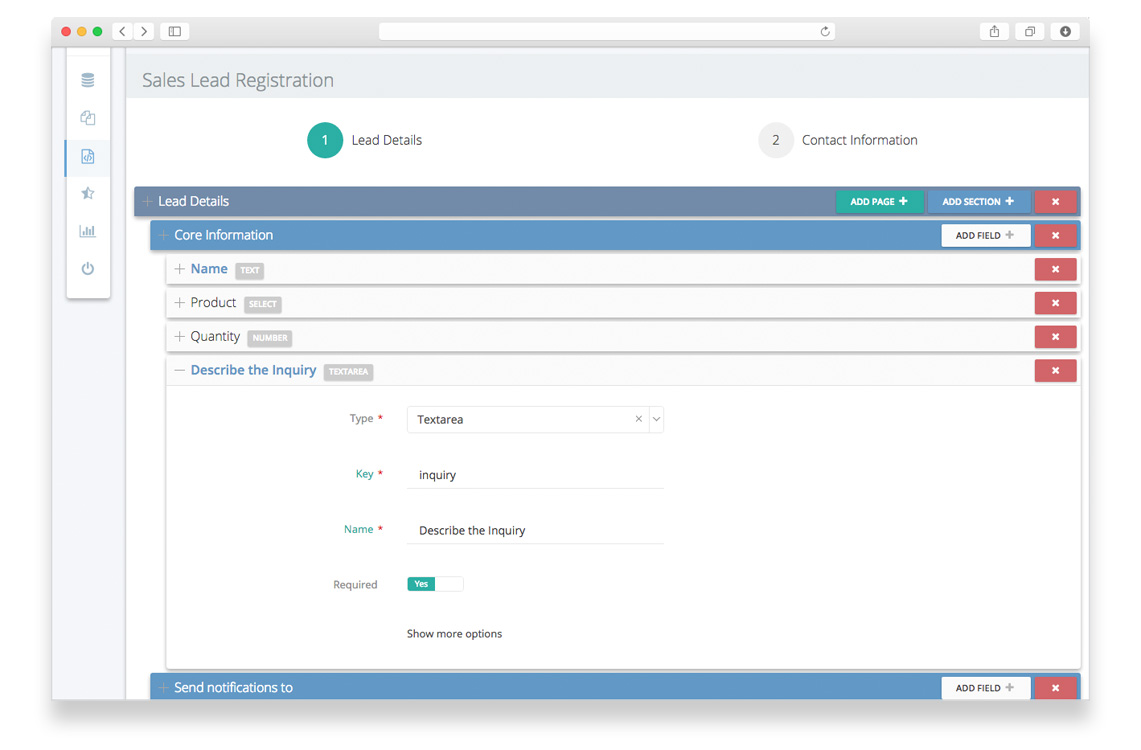1141x750 pixels.
Task: Toggle the Required switch off
Action: (x=435, y=584)
